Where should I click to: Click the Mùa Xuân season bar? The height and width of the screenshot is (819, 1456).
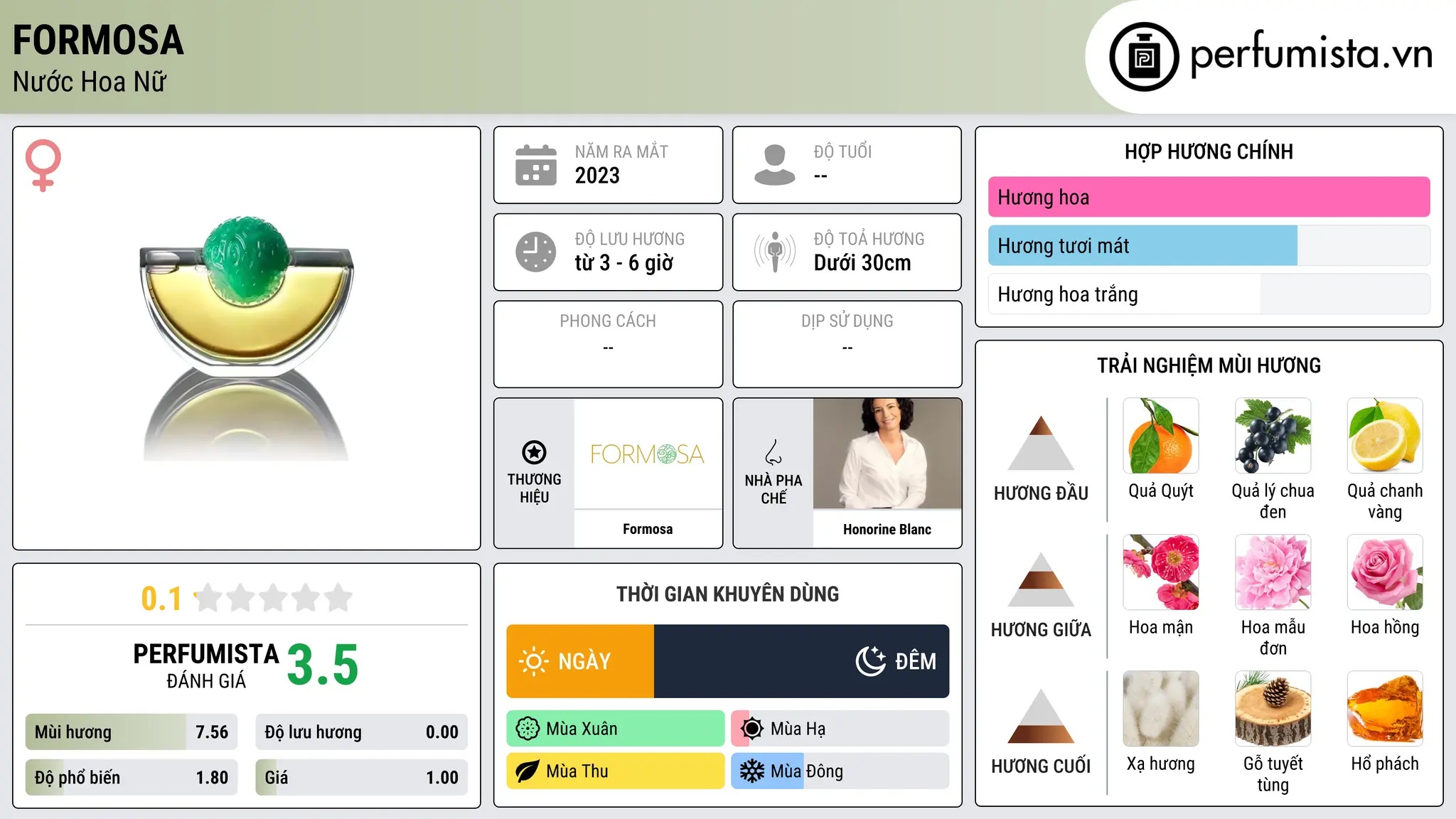616,729
